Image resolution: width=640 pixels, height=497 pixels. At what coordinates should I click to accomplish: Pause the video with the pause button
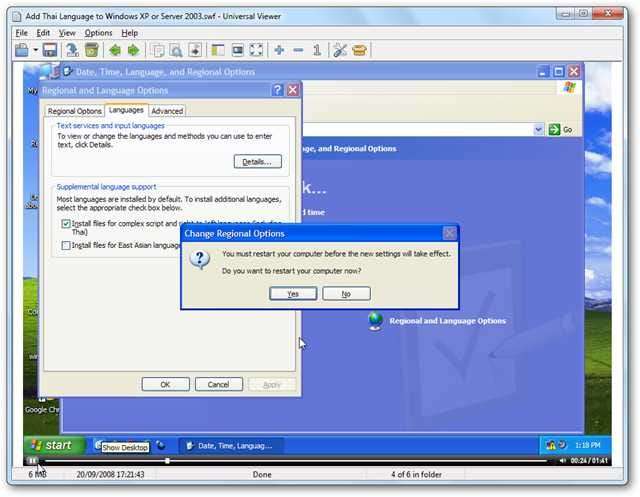pos(32,460)
